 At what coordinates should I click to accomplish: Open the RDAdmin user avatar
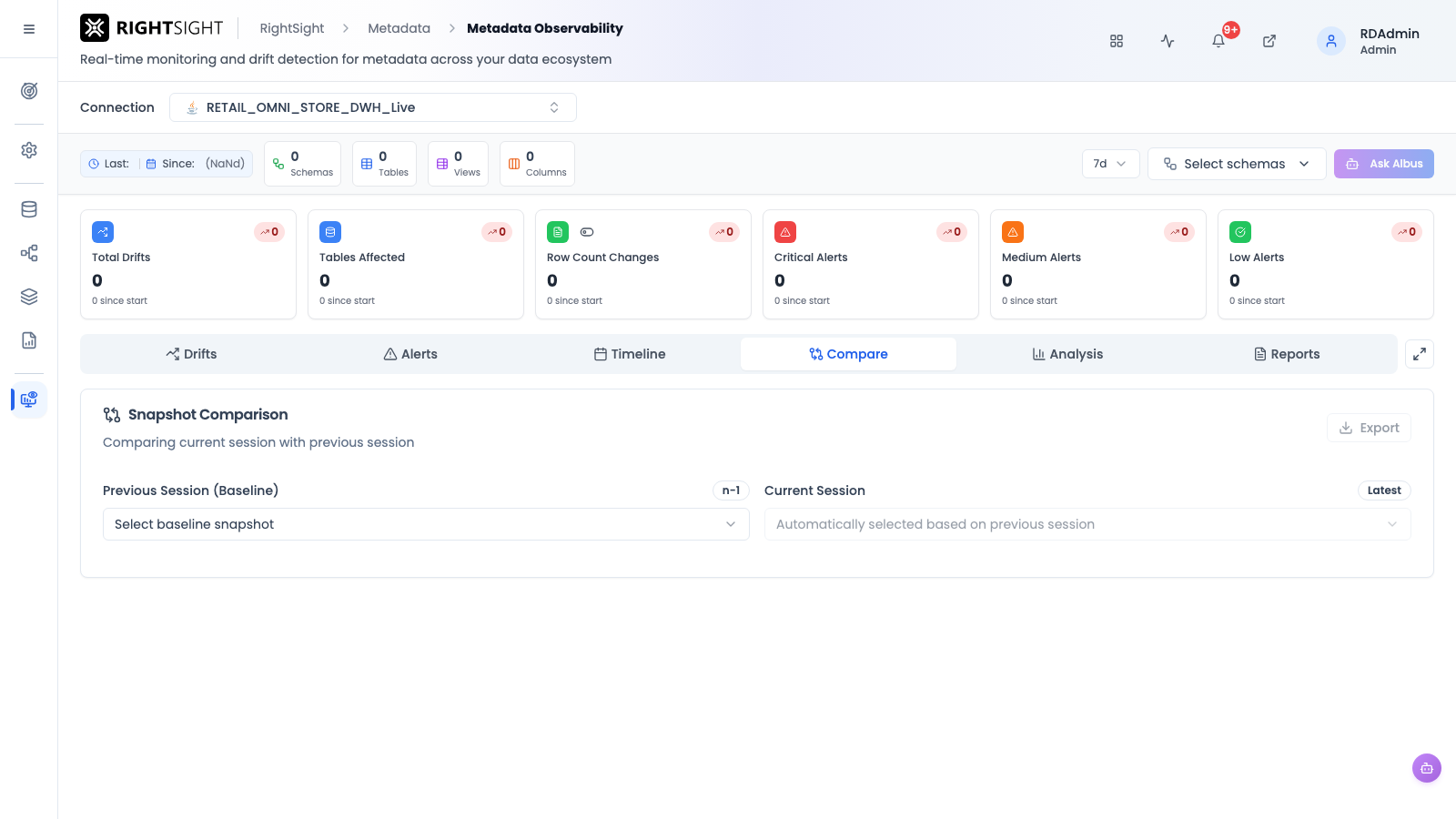click(1331, 41)
